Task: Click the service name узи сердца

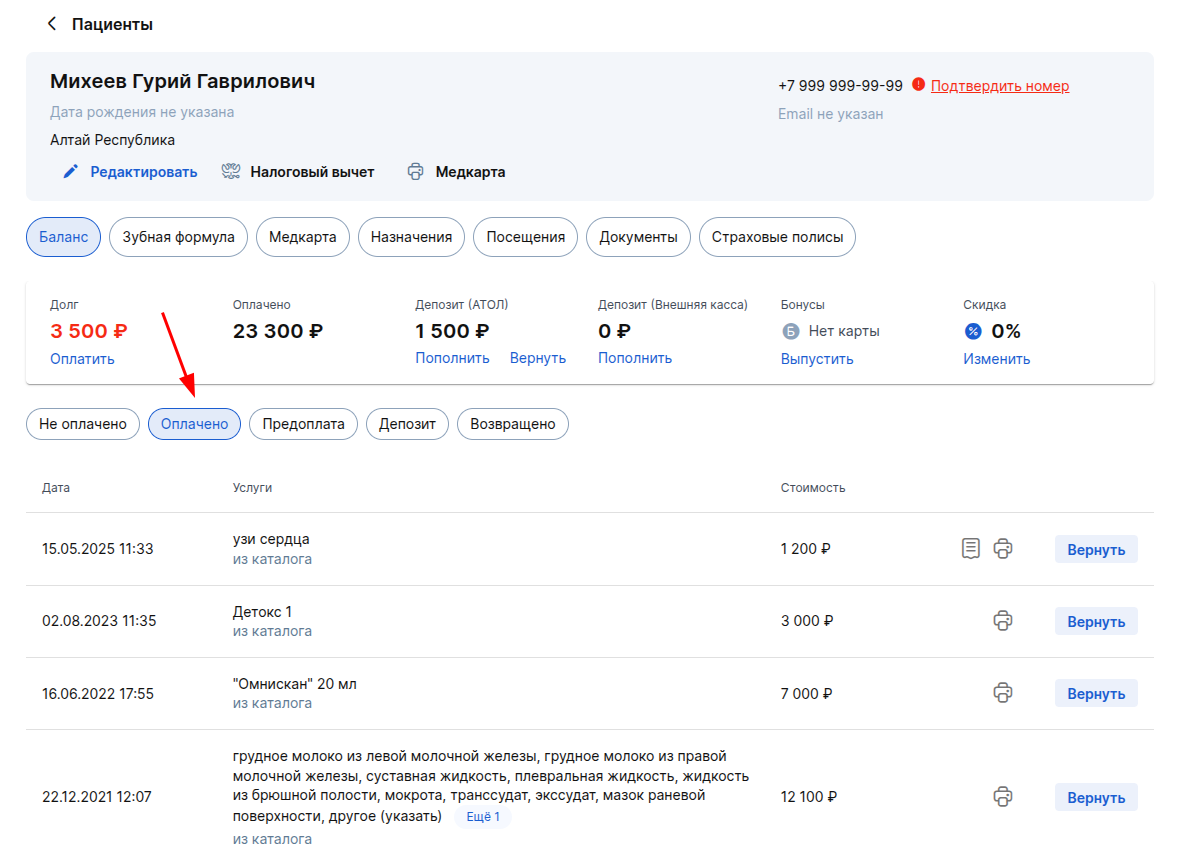Action: click(x=271, y=539)
